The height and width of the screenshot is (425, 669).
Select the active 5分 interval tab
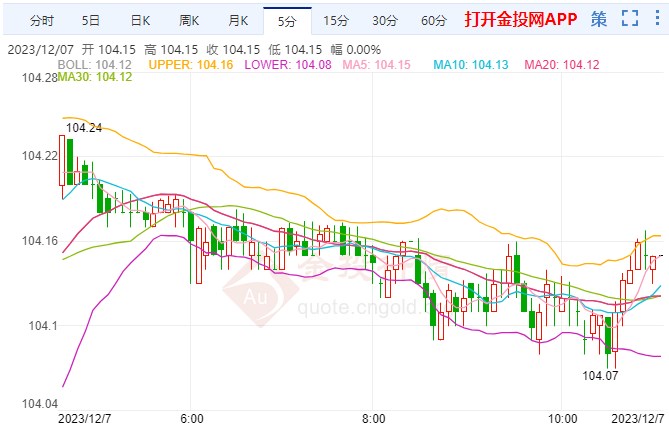click(287, 20)
